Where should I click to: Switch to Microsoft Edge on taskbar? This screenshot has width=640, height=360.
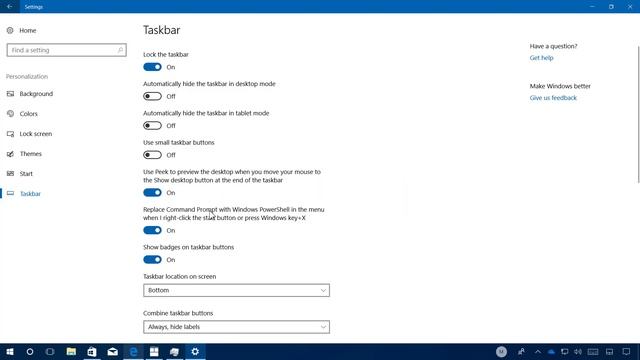[x=133, y=351]
